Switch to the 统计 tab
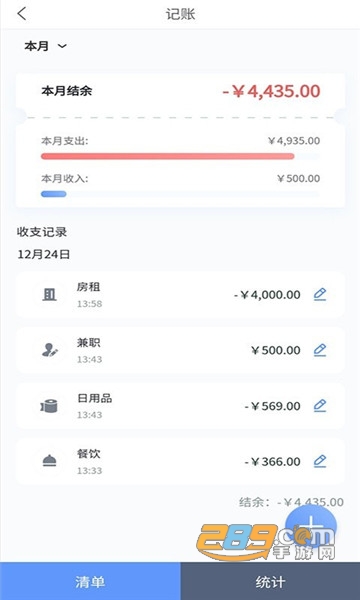 coord(270,581)
